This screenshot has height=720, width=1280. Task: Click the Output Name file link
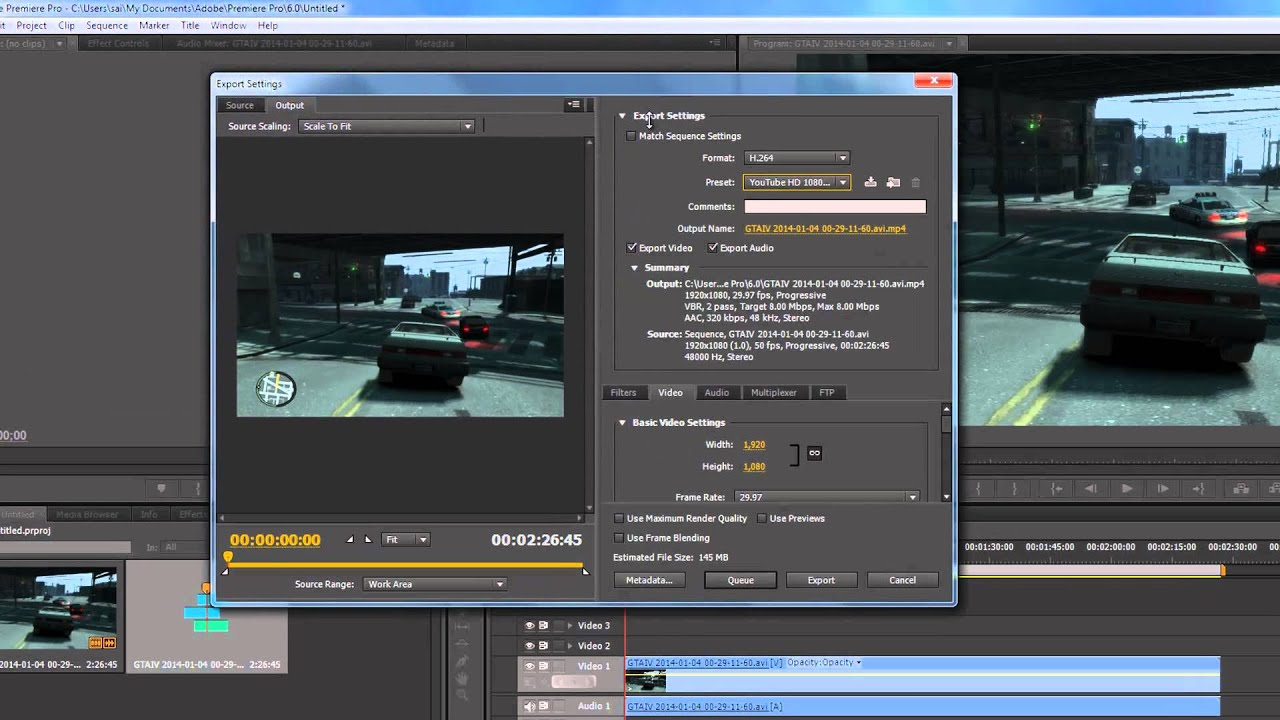coord(825,228)
